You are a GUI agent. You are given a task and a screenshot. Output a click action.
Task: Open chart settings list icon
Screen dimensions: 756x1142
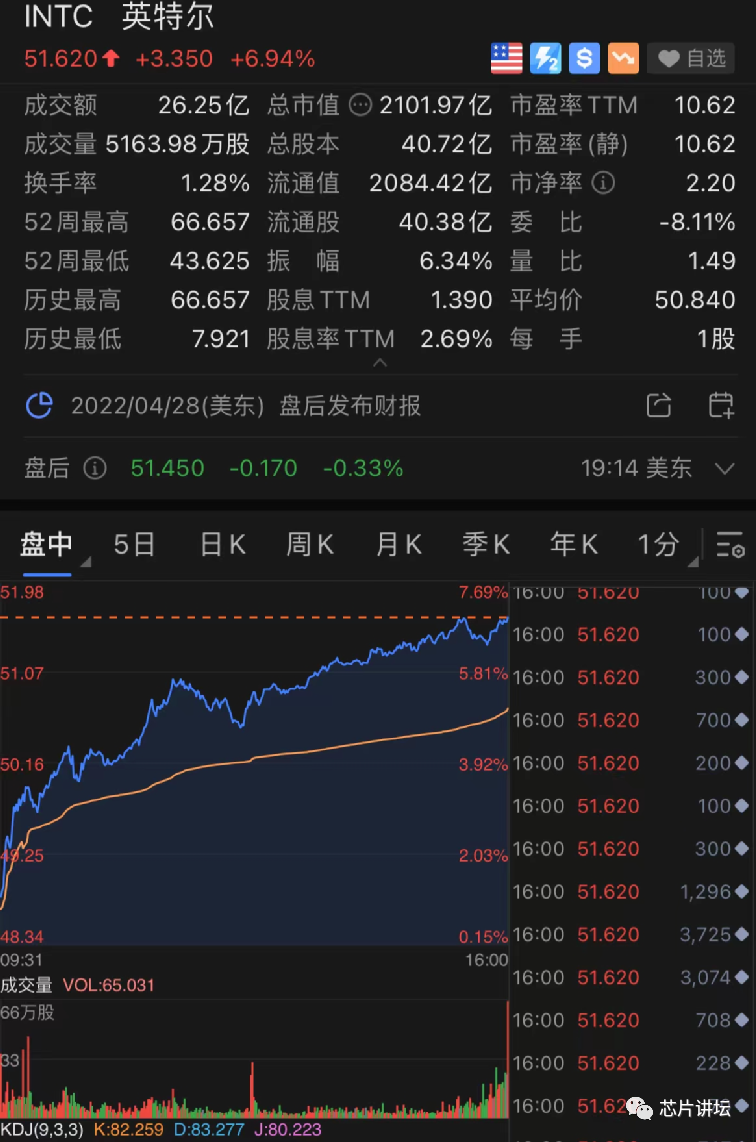(730, 545)
